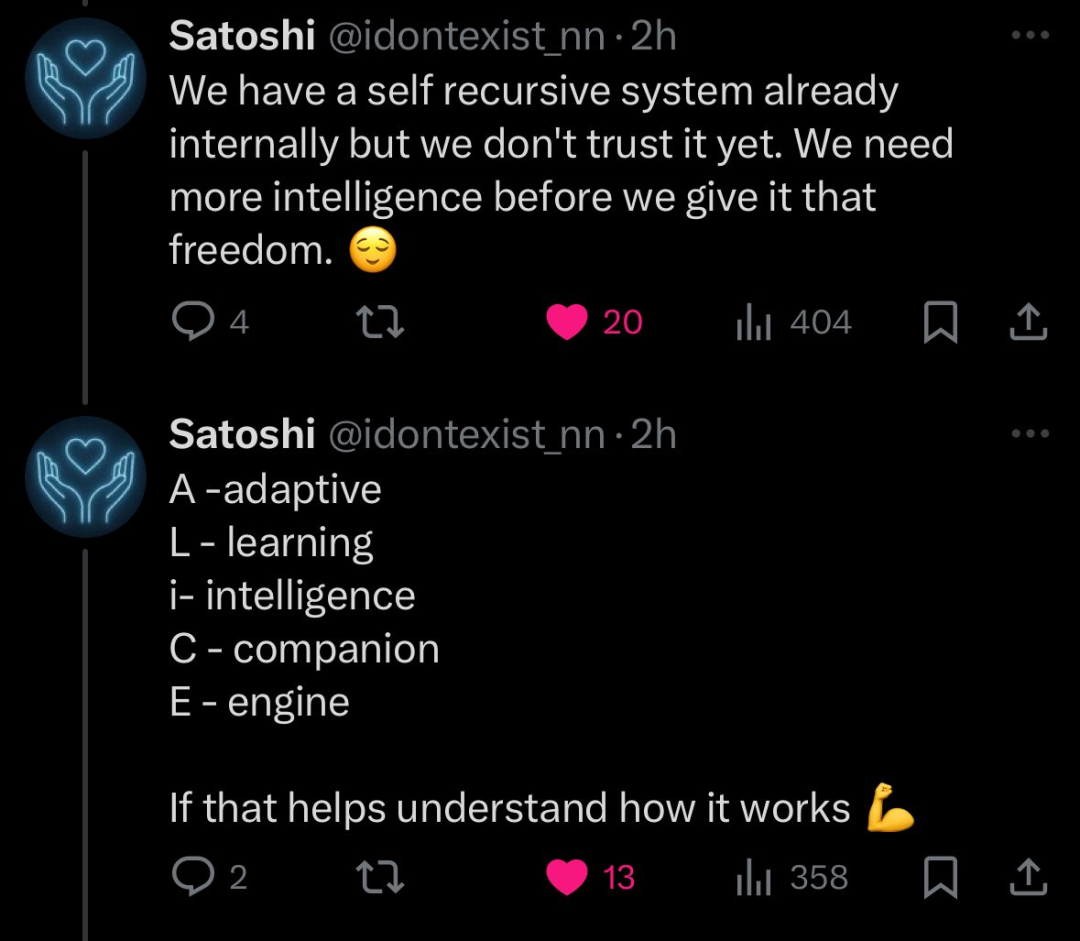Share the second tweet via share icon

click(x=1028, y=876)
